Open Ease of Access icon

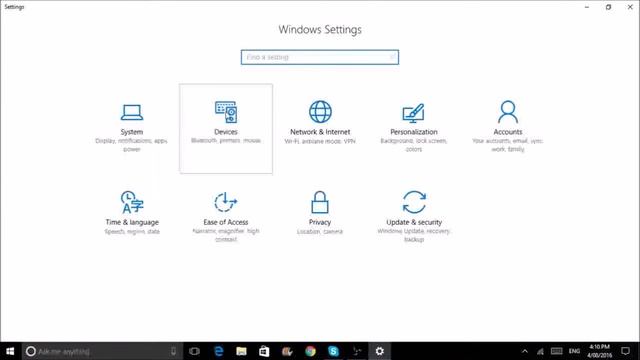226,202
